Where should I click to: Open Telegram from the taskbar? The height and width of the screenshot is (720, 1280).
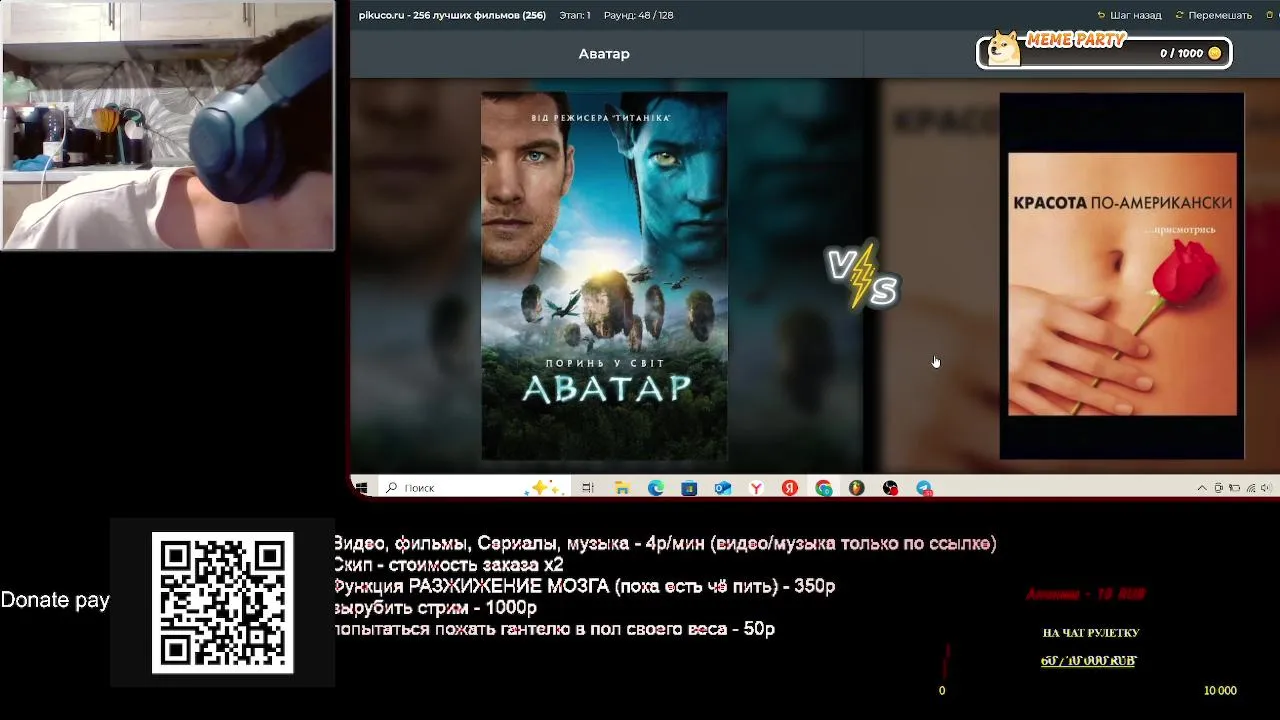(924, 488)
